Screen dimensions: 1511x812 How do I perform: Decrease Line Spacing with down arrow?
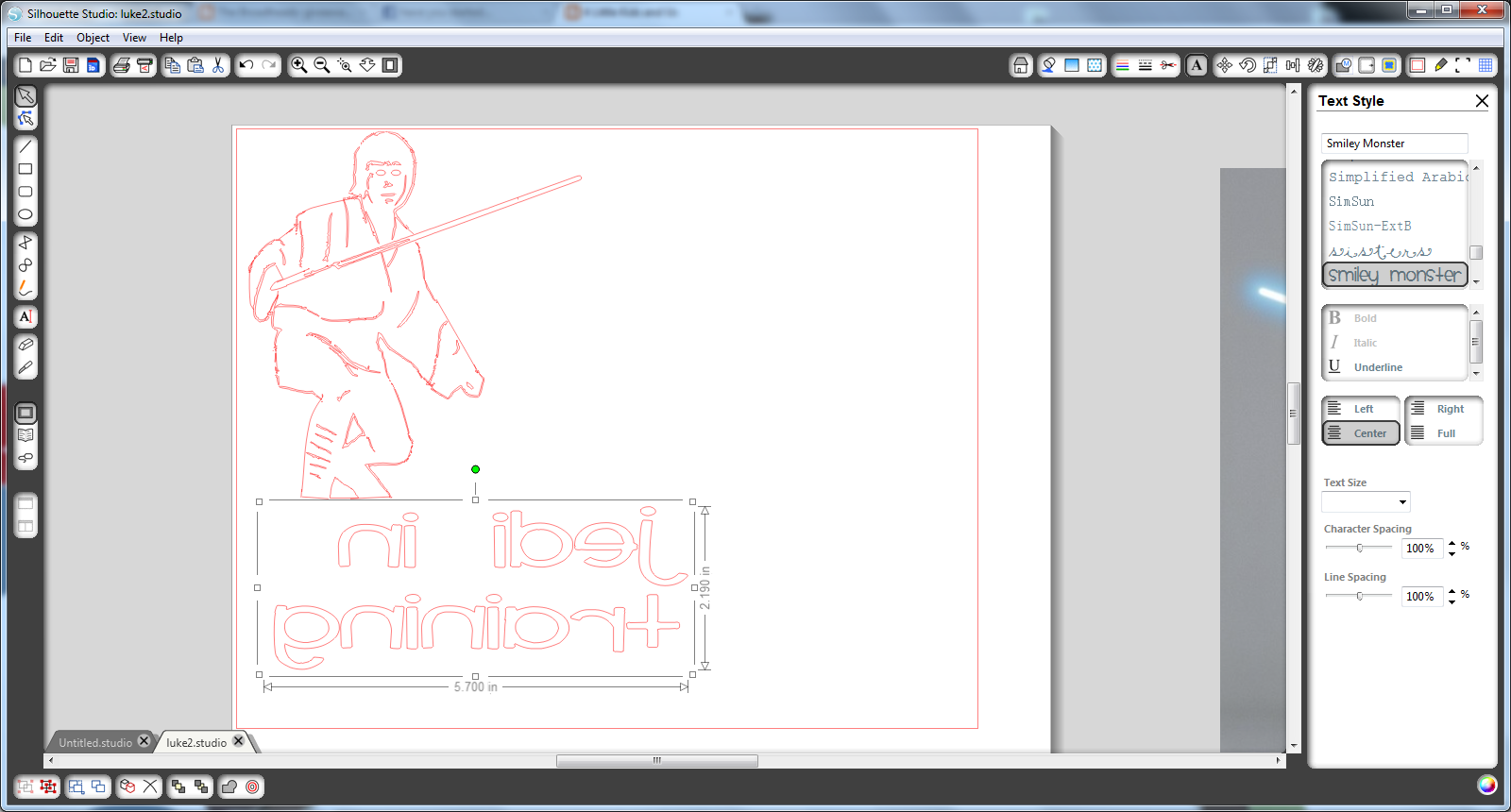pos(1452,601)
